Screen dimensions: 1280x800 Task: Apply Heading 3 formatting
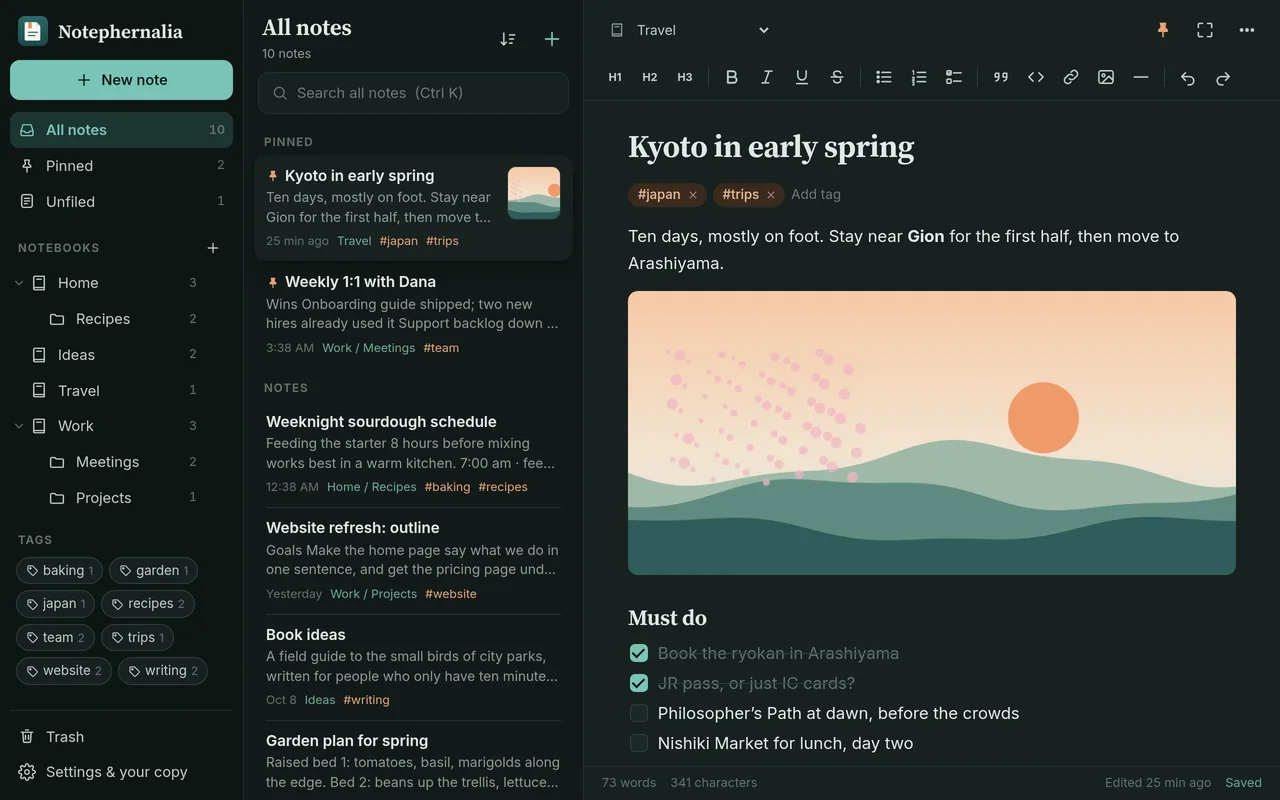(x=685, y=78)
